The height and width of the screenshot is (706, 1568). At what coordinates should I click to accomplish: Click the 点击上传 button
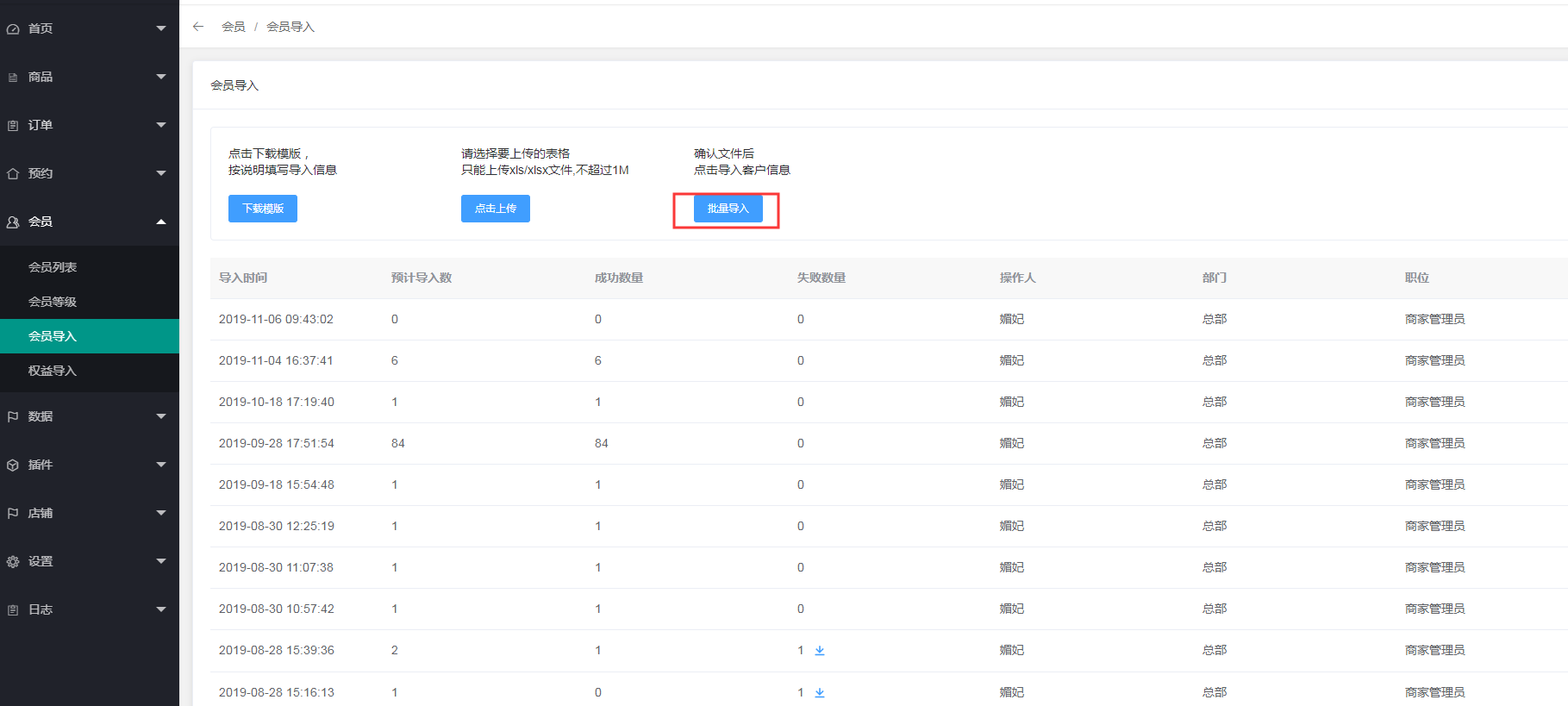(496, 209)
